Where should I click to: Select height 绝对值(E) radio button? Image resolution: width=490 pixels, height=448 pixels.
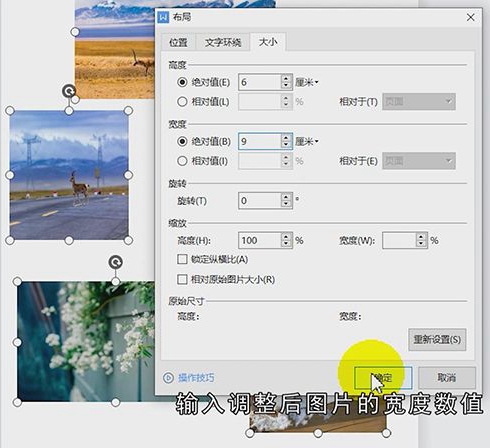coord(182,82)
